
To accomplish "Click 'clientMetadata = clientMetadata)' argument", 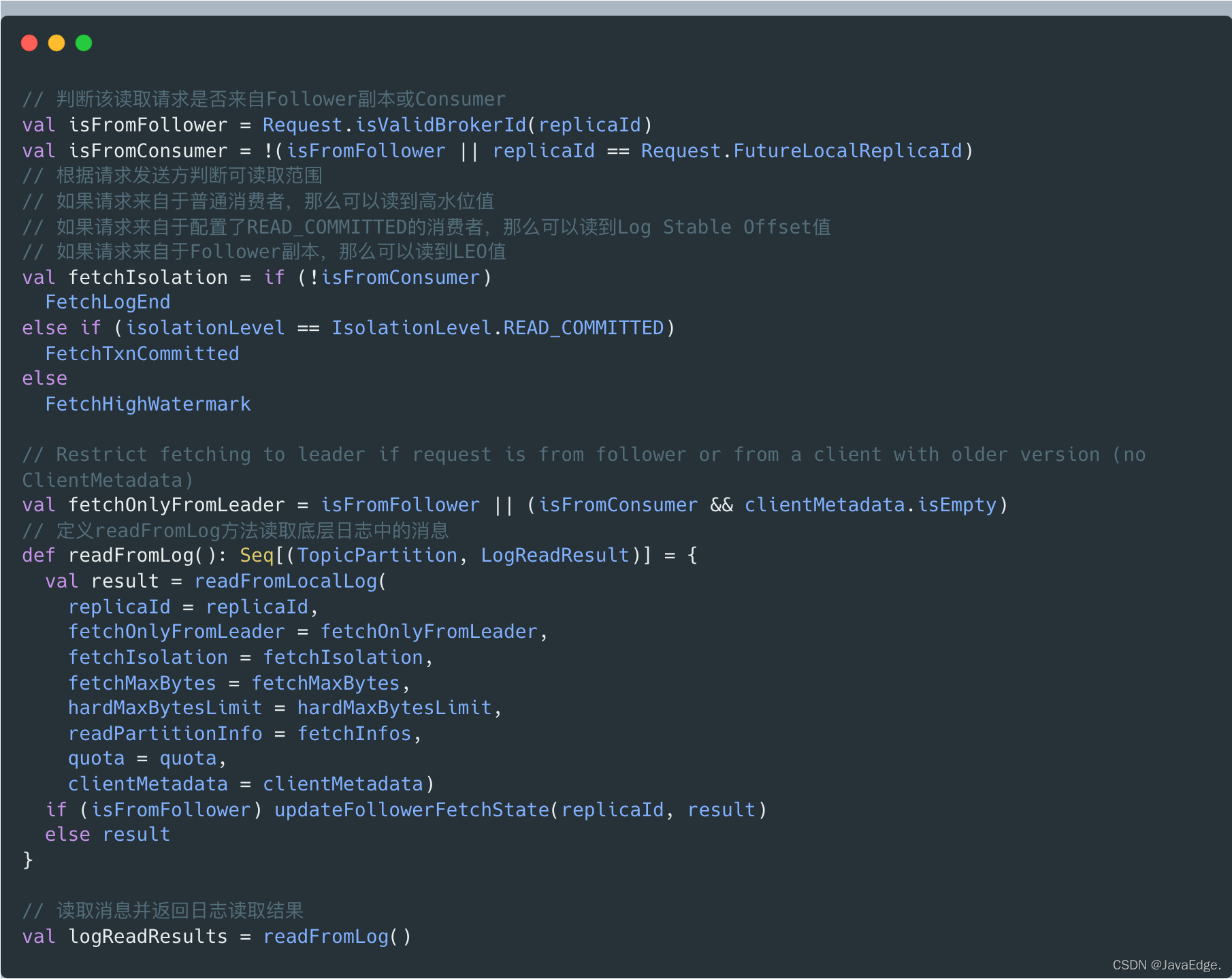I will [250, 784].
